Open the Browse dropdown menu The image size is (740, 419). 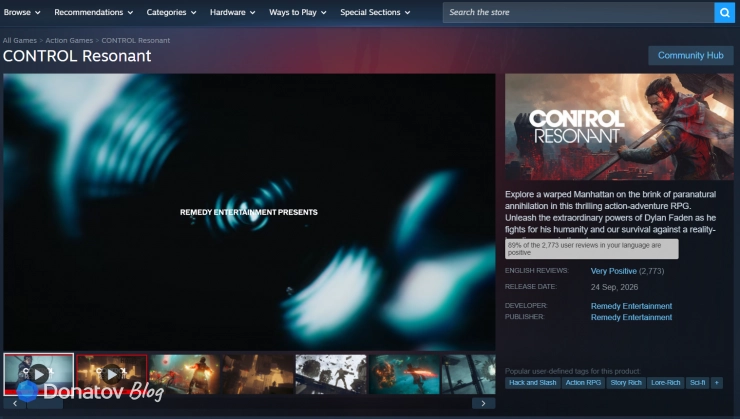click(x=22, y=12)
